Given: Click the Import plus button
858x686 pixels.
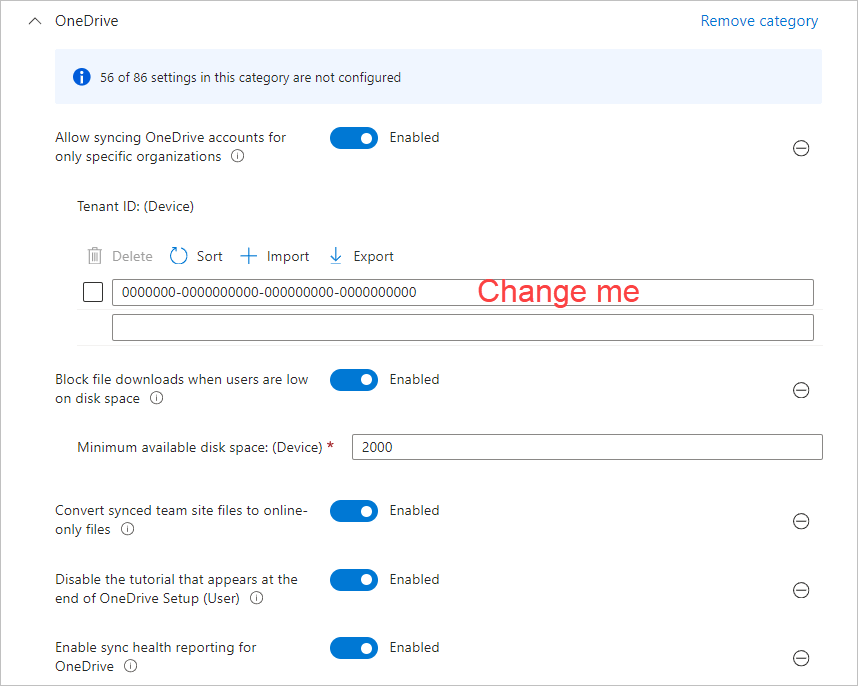Looking at the screenshot, I should pyautogui.click(x=275, y=256).
